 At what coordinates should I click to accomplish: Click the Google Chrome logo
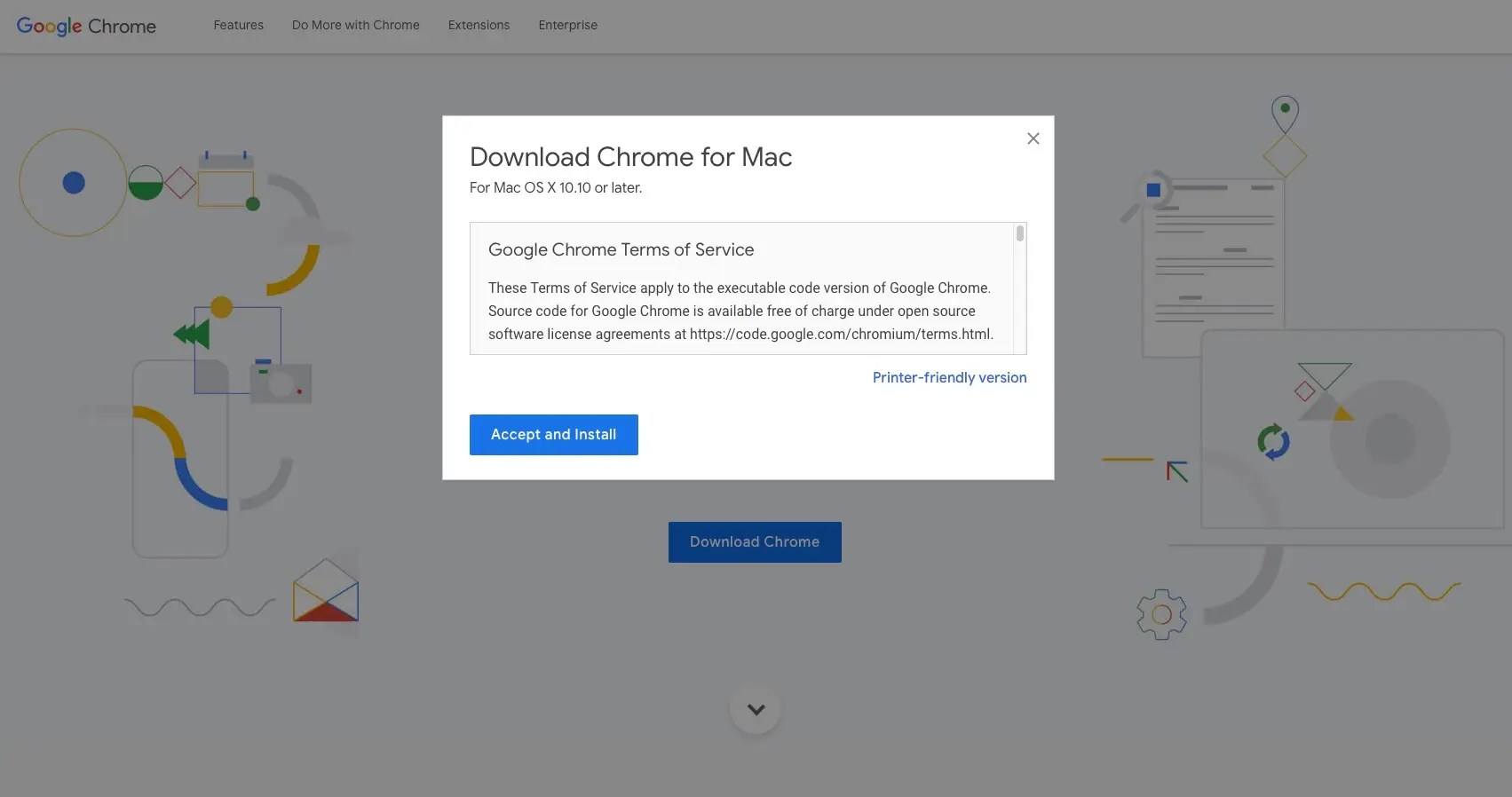(86, 27)
